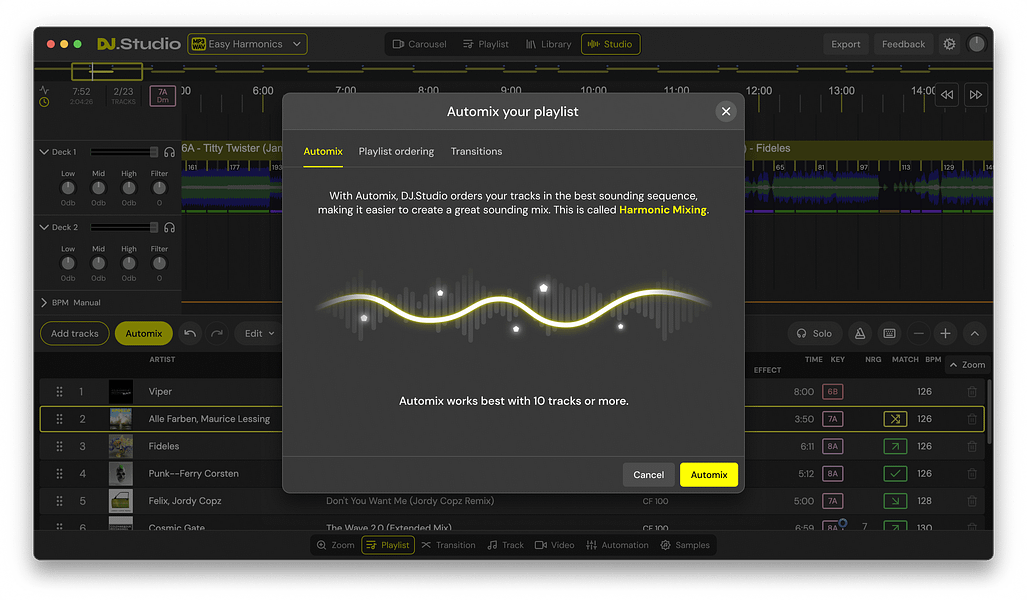Select the metronome icon near Solo

(x=859, y=333)
